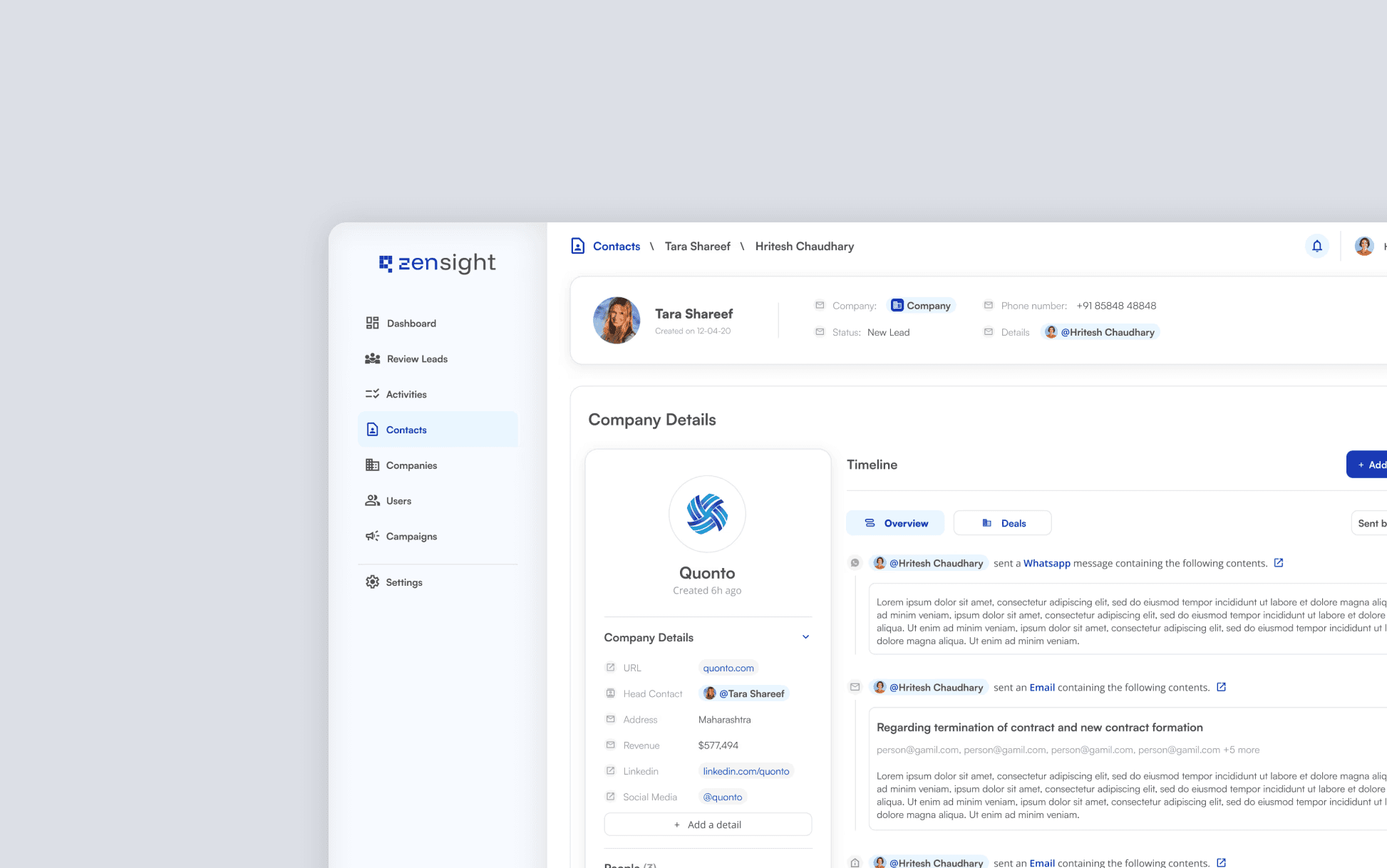1387x868 pixels.
Task: Click Tara Shareef's profile photo
Action: point(617,321)
